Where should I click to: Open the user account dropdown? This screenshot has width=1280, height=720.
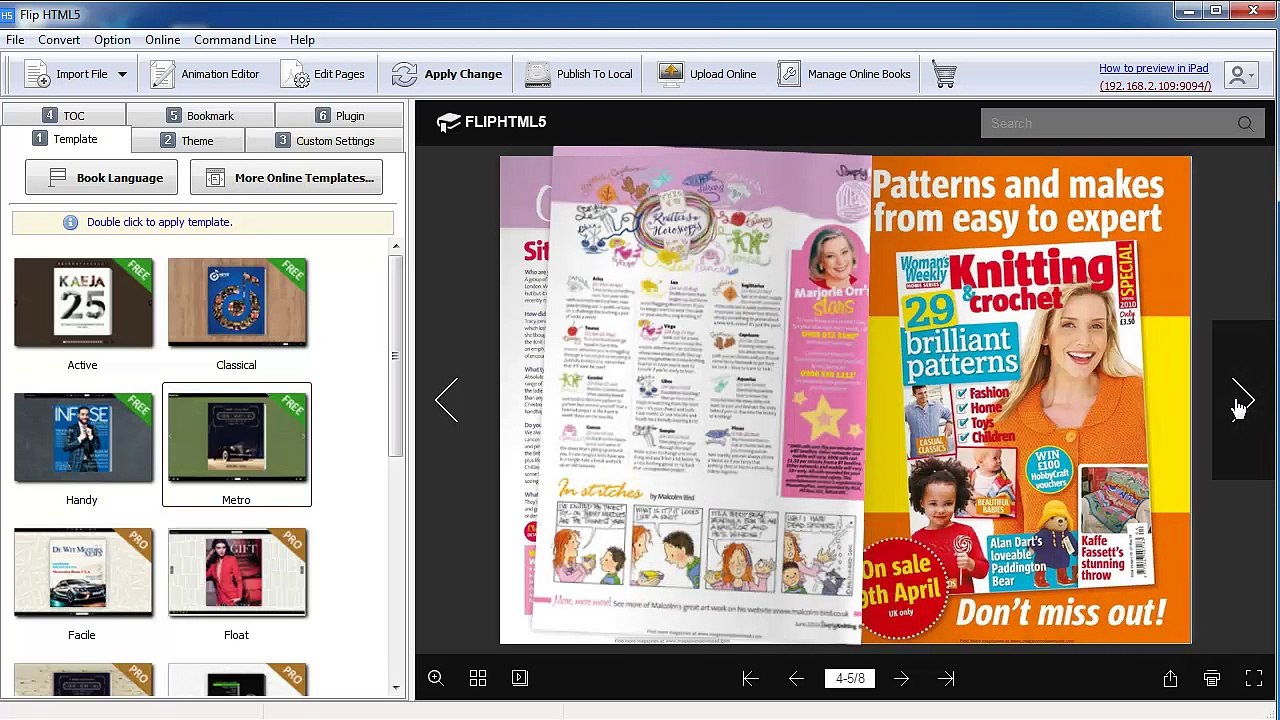coord(1243,76)
